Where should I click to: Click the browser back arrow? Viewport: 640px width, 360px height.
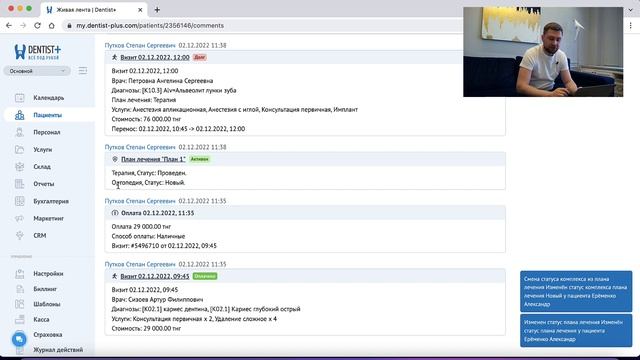(9, 25)
